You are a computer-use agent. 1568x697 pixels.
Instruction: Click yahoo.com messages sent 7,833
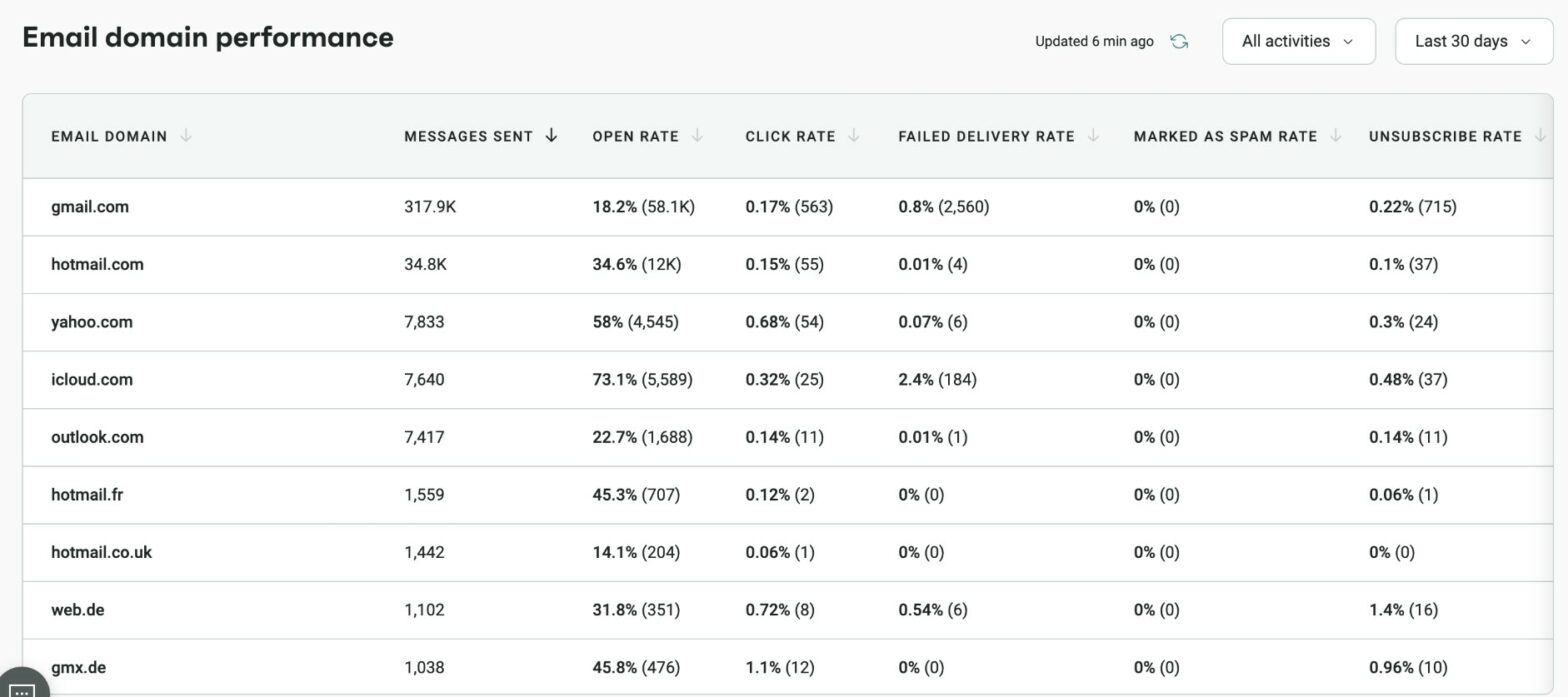(x=424, y=322)
